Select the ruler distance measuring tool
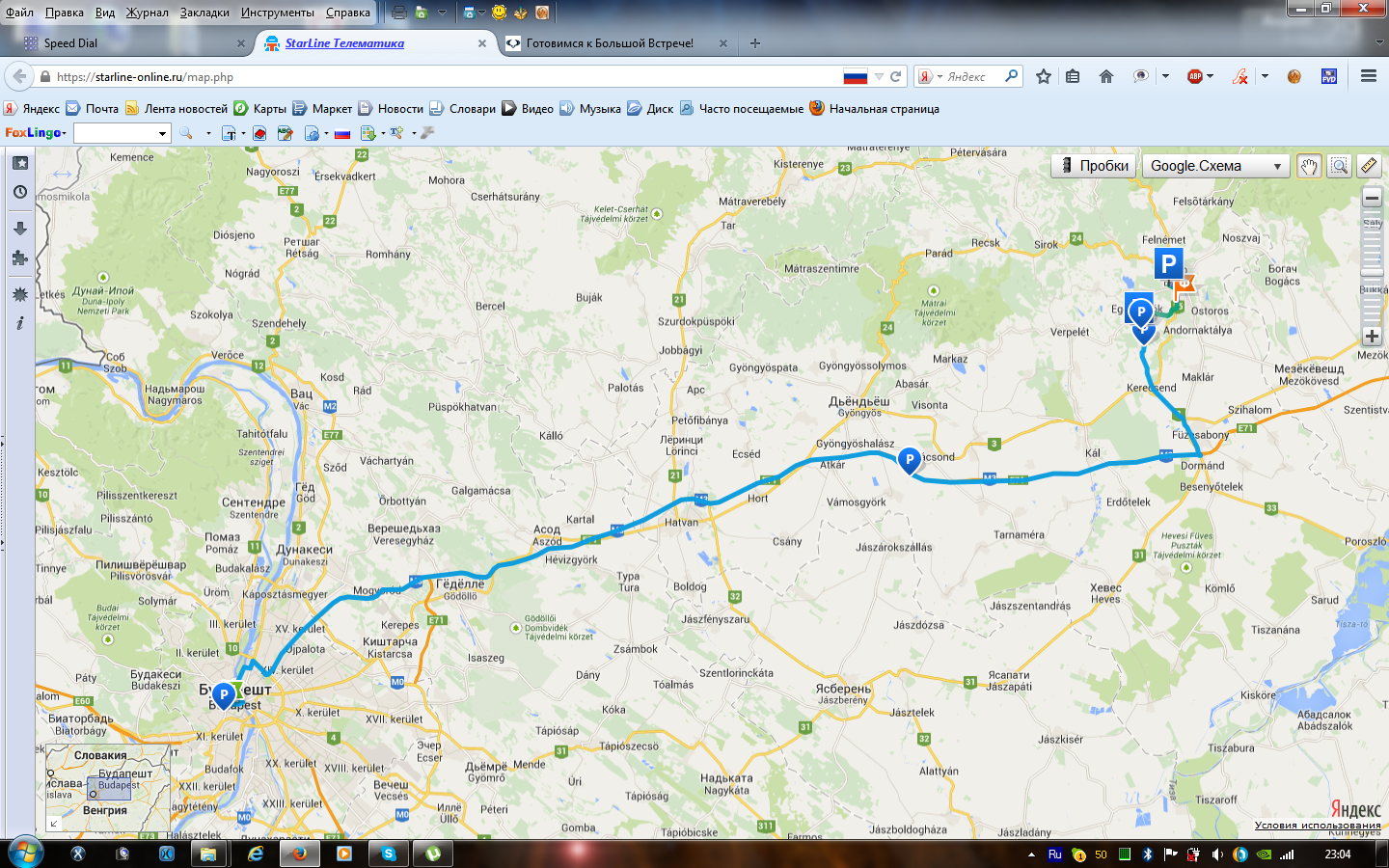 [x=1369, y=166]
